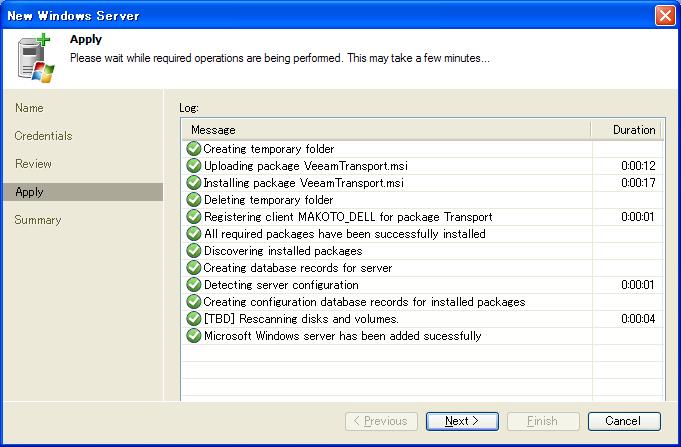This screenshot has height=447, width=681.
Task: Click the server with plus sign wizard icon
Action: pos(36,58)
